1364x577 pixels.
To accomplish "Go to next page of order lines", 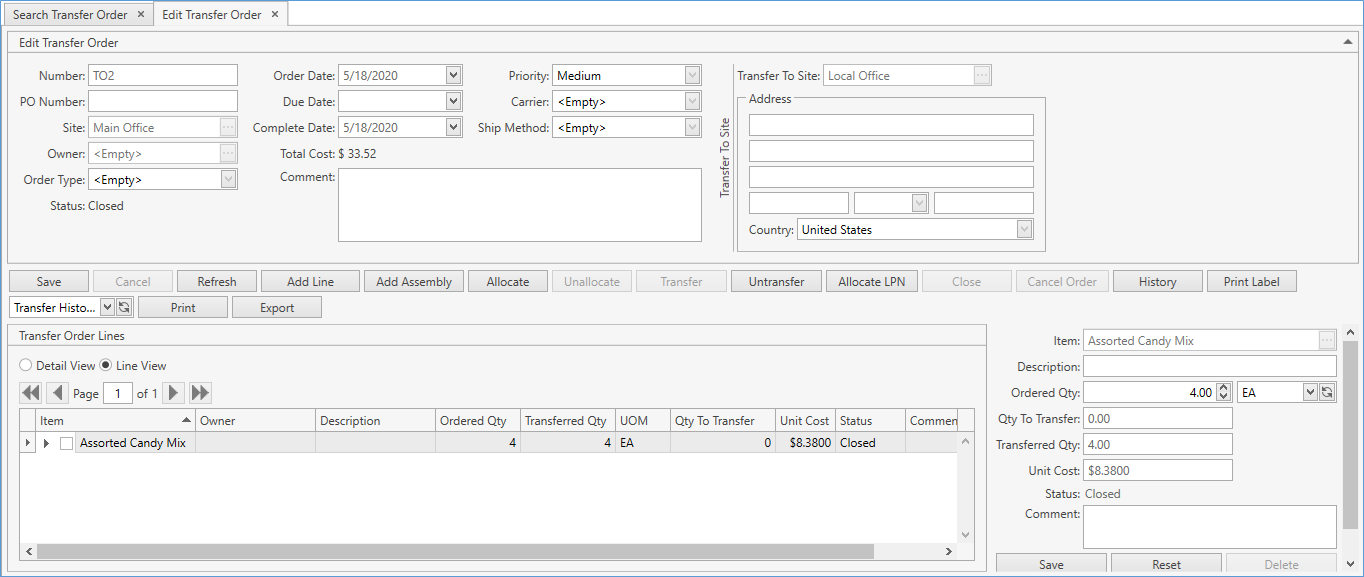I will [174, 393].
